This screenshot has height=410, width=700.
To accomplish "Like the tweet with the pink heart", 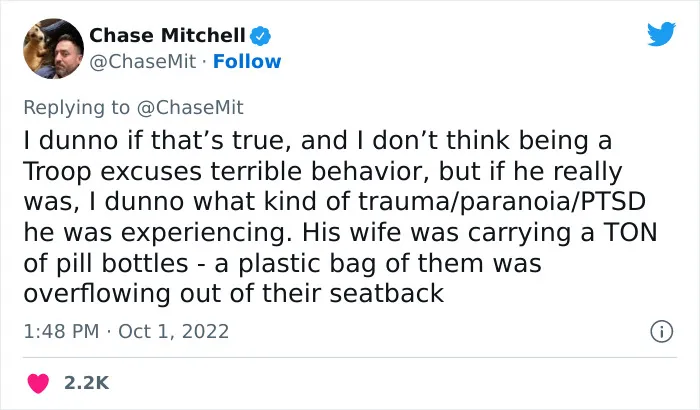I will coord(38,383).
